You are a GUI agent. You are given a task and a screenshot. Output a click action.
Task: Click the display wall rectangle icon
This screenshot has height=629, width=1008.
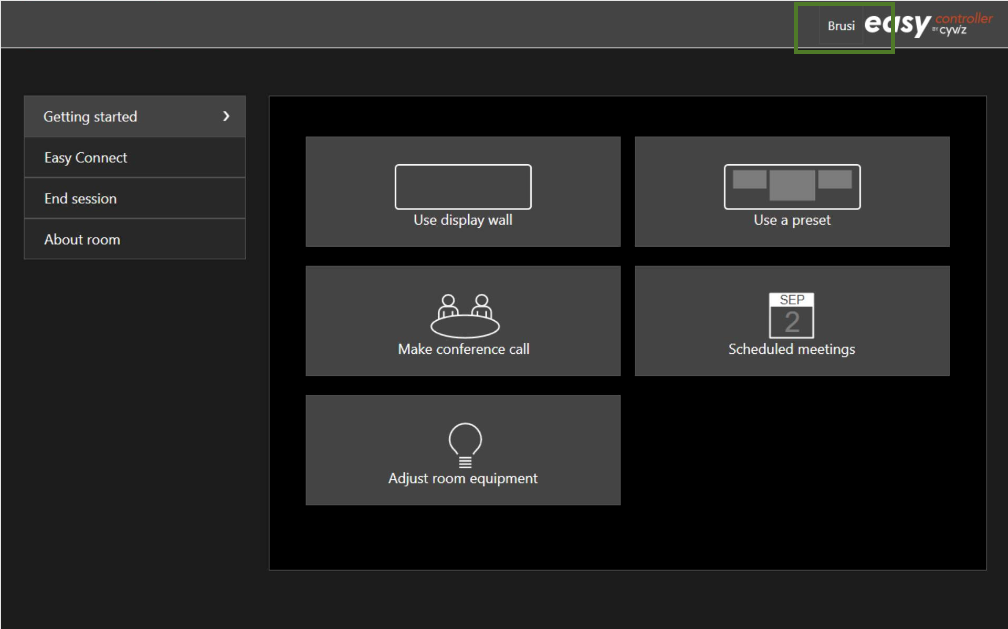(x=462, y=186)
